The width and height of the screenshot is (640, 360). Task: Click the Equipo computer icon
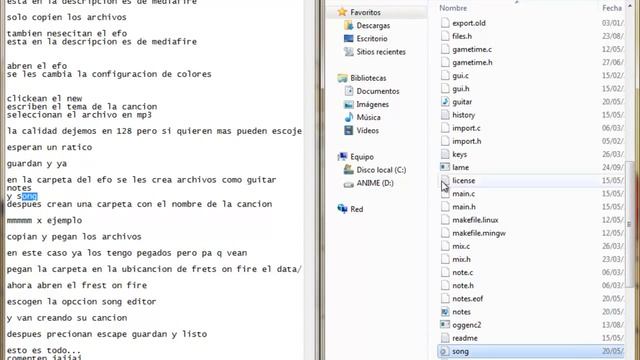click(x=342, y=157)
